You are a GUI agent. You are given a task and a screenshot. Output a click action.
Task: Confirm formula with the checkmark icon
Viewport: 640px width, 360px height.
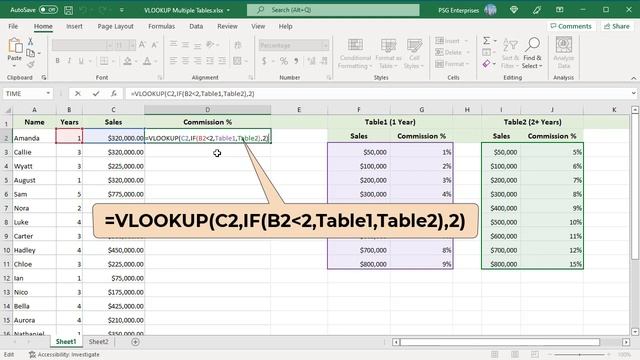(96, 93)
